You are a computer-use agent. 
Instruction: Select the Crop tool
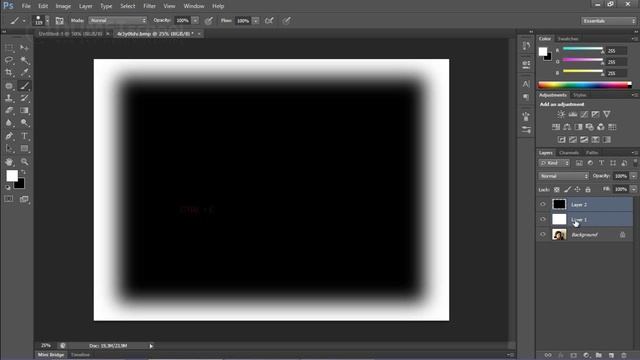[x=9, y=73]
